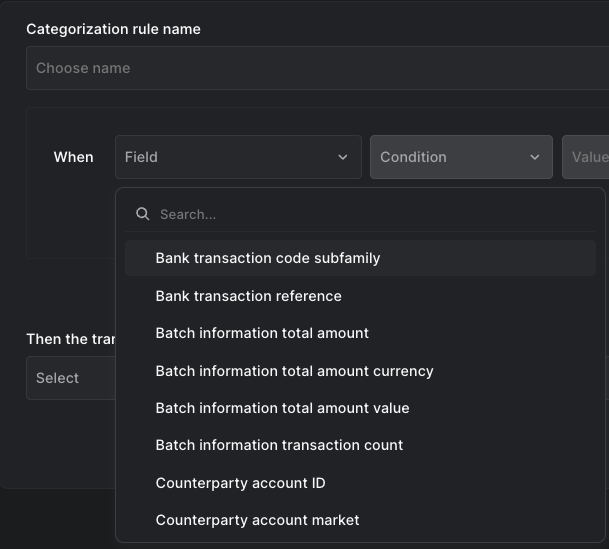Choose Batch information transaction count
The width and height of the screenshot is (609, 549).
tap(279, 445)
